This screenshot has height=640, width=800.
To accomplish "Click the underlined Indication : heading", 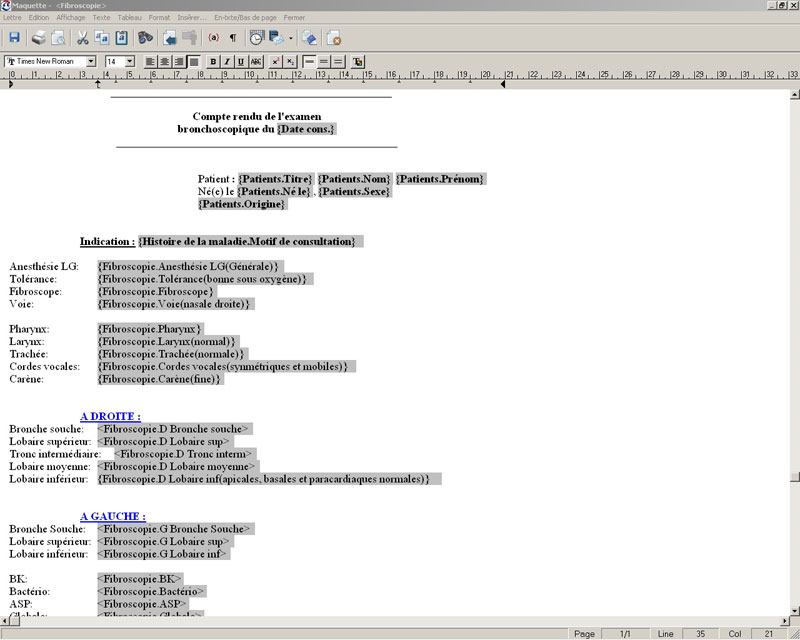I will [108, 241].
